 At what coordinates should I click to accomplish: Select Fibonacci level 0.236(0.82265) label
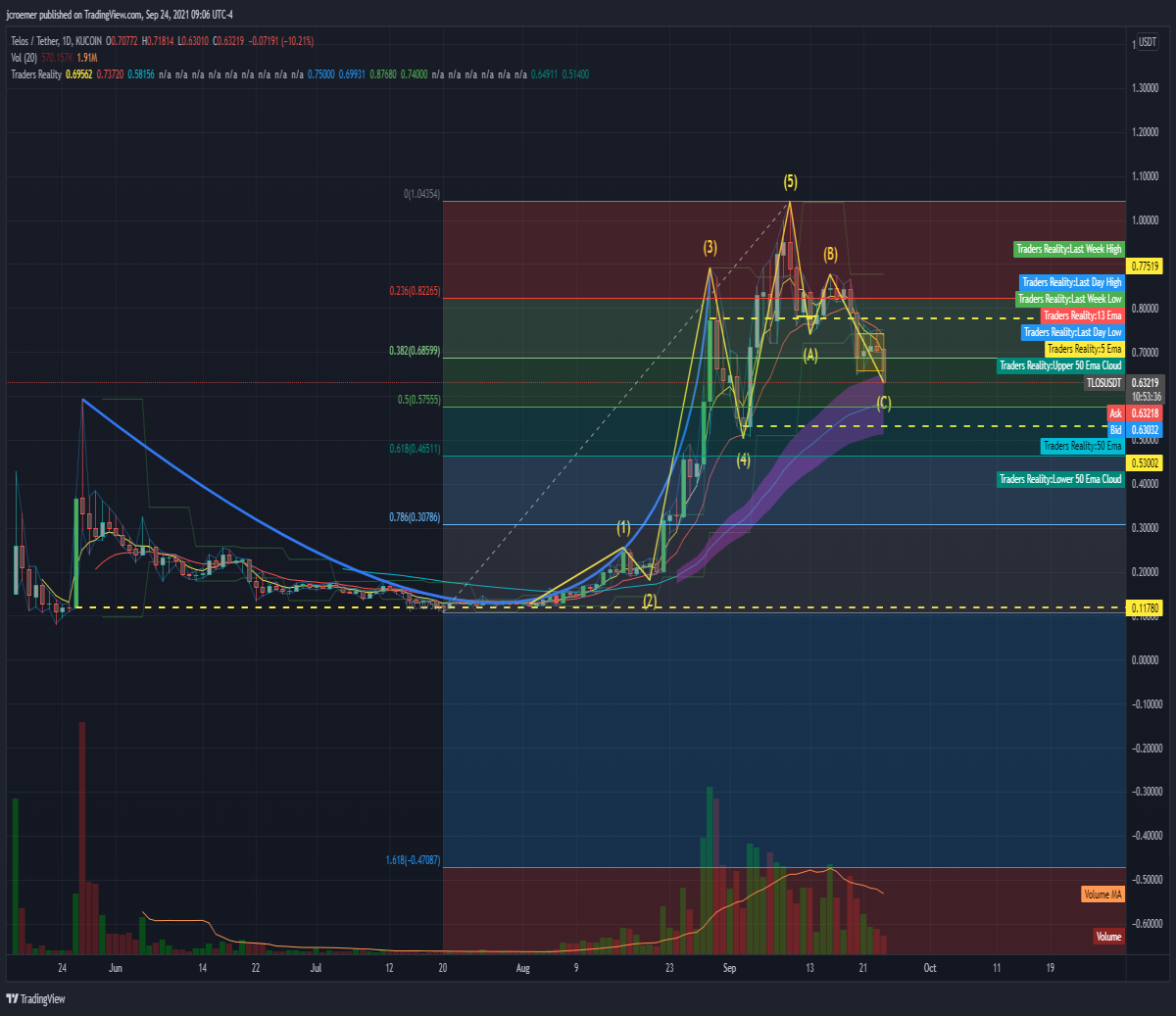click(x=415, y=291)
